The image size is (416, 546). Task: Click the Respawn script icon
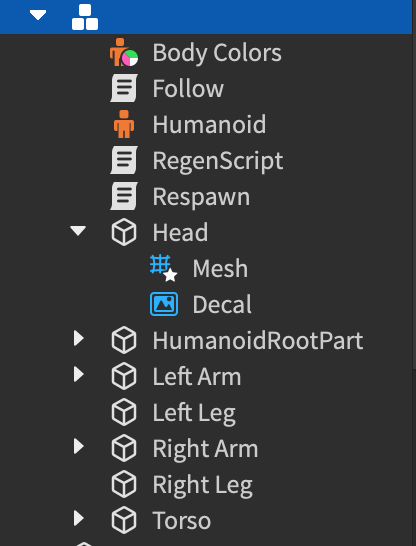pyautogui.click(x=124, y=196)
